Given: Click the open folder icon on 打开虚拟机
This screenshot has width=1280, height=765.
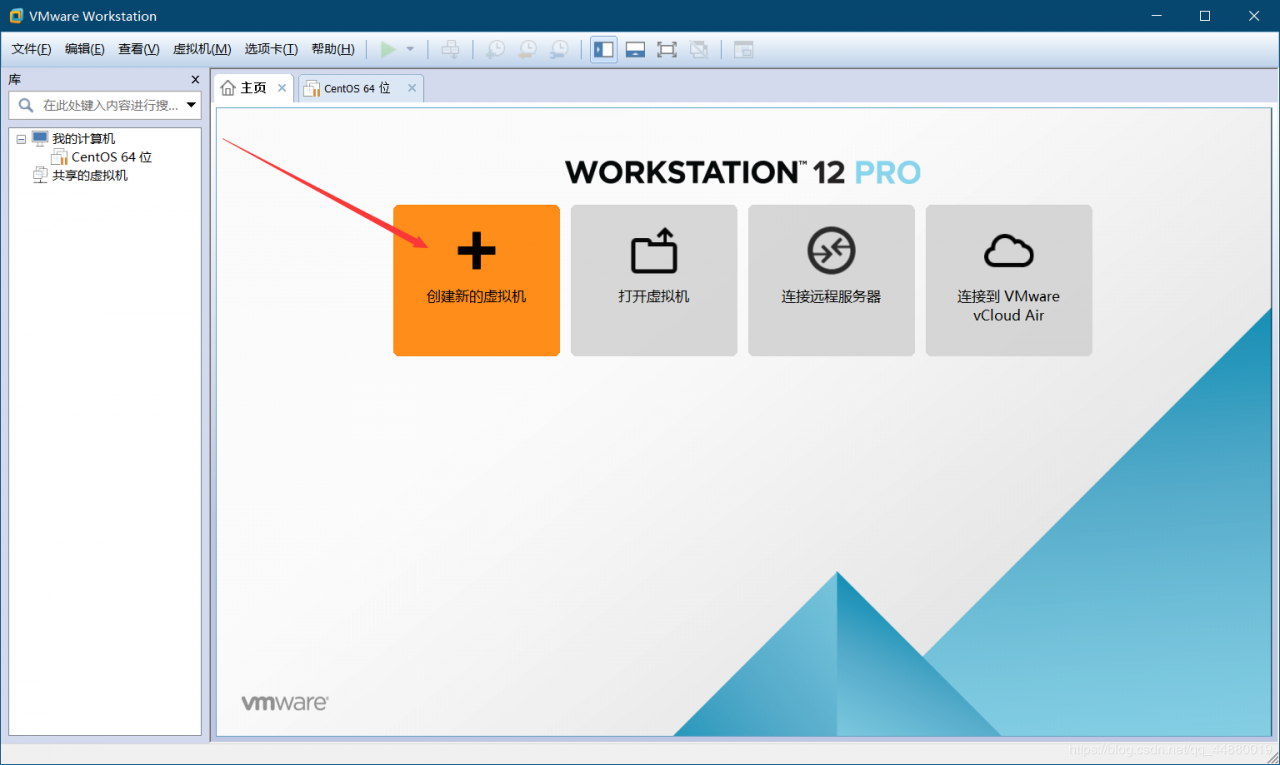Looking at the screenshot, I should coord(654,251).
